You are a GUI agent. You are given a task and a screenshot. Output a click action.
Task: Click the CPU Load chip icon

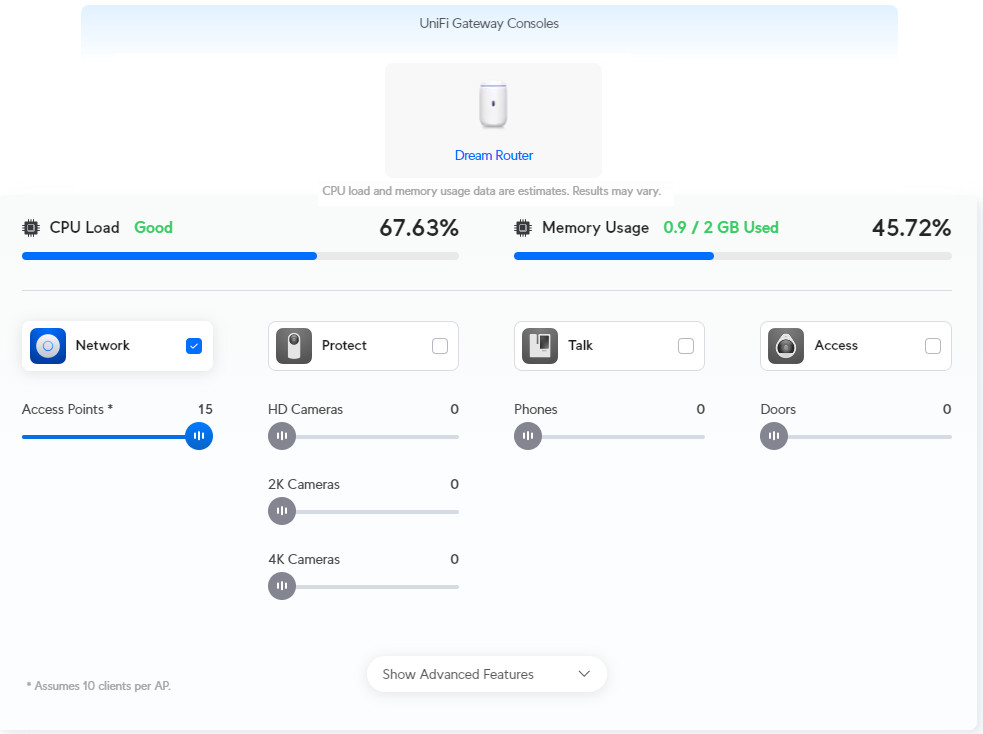pyautogui.click(x=31, y=228)
